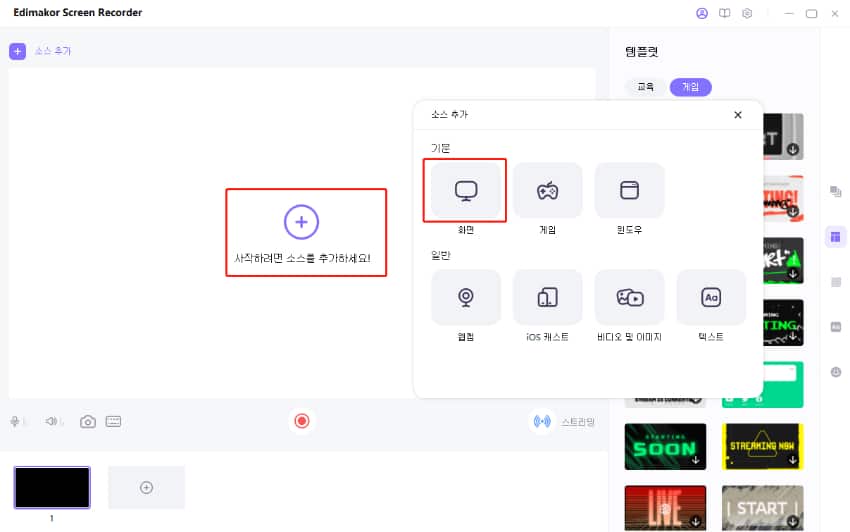850x532 pixels.
Task: Toggle the microphone icon
Action: (x=15, y=421)
